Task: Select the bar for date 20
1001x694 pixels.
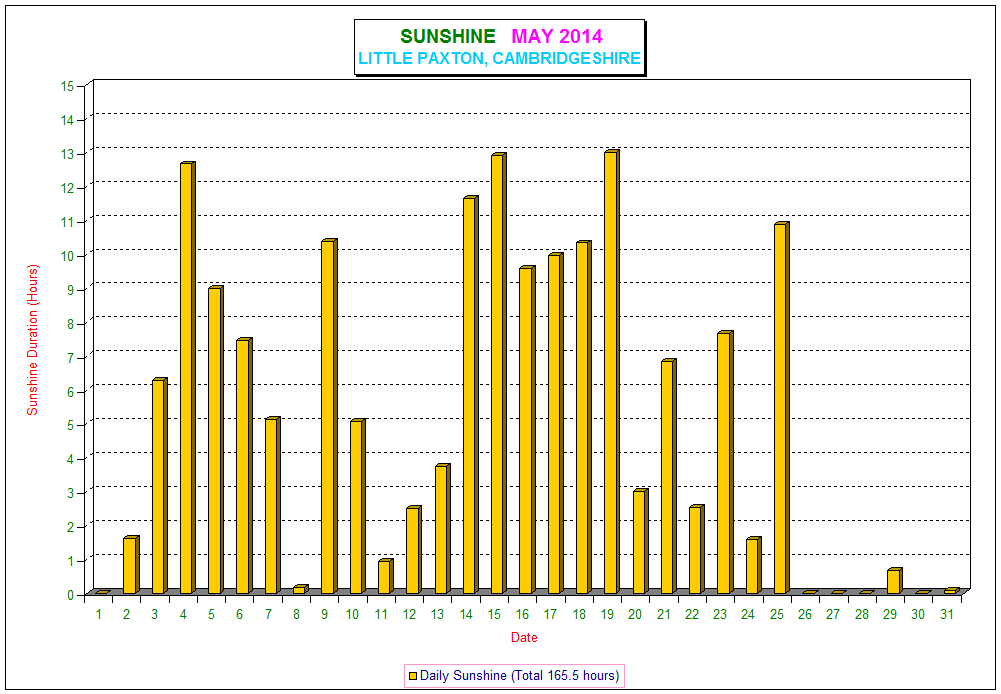Action: pyautogui.click(x=640, y=541)
